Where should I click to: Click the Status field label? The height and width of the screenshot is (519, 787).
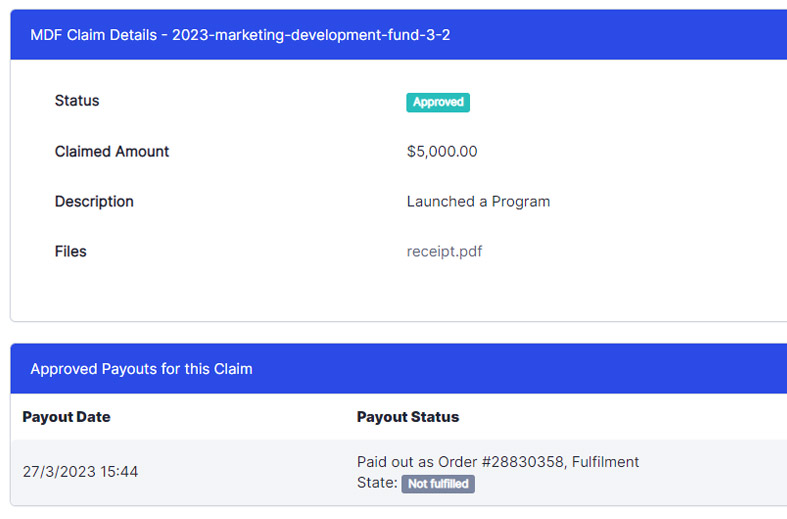pyautogui.click(x=77, y=101)
